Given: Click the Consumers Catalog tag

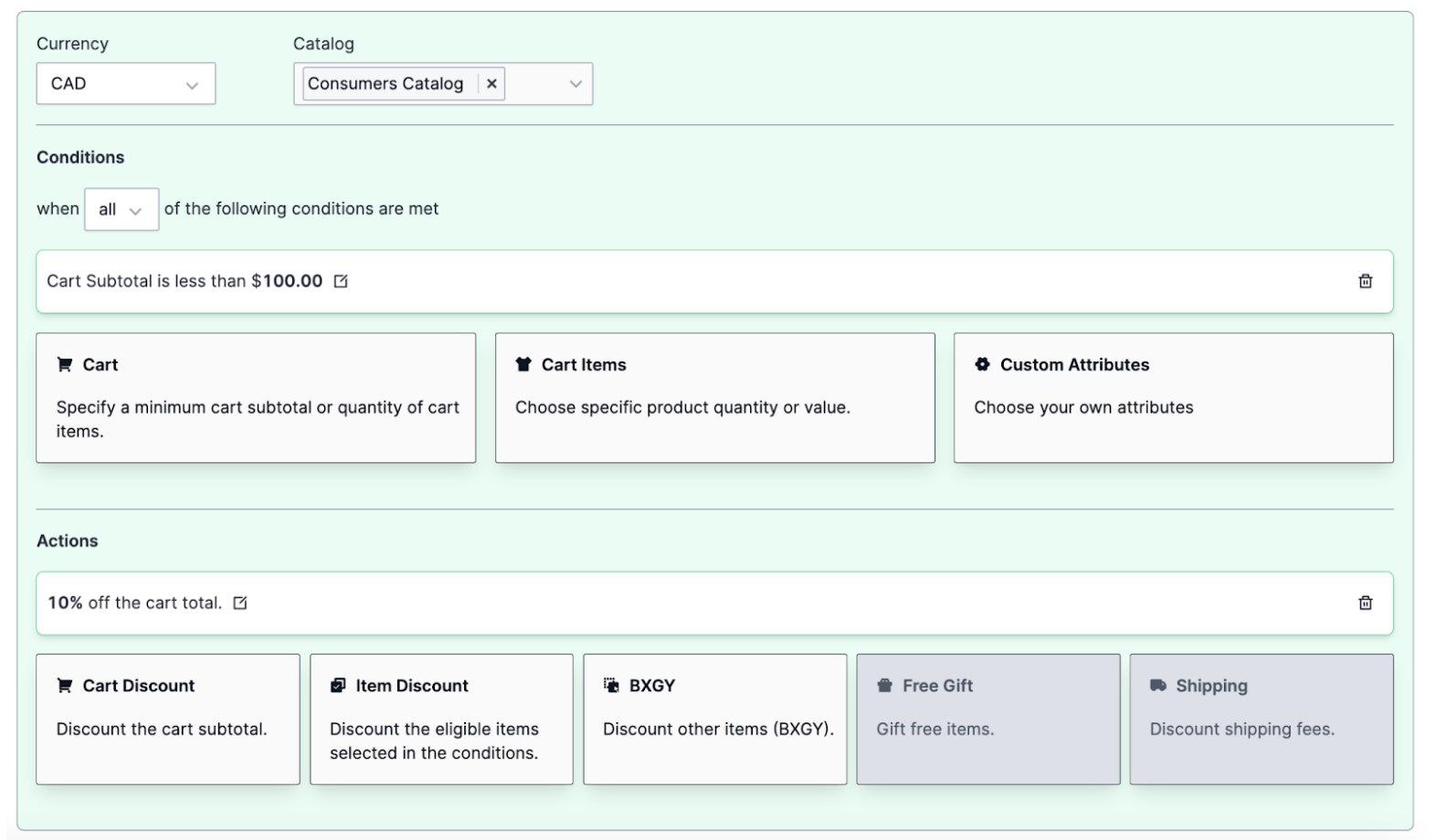Looking at the screenshot, I should [x=385, y=84].
